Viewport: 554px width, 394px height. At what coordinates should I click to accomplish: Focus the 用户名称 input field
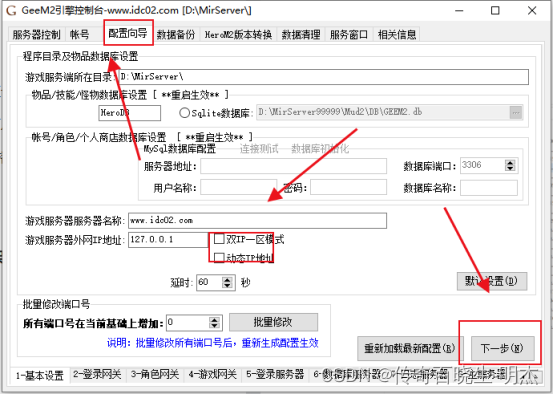click(238, 187)
